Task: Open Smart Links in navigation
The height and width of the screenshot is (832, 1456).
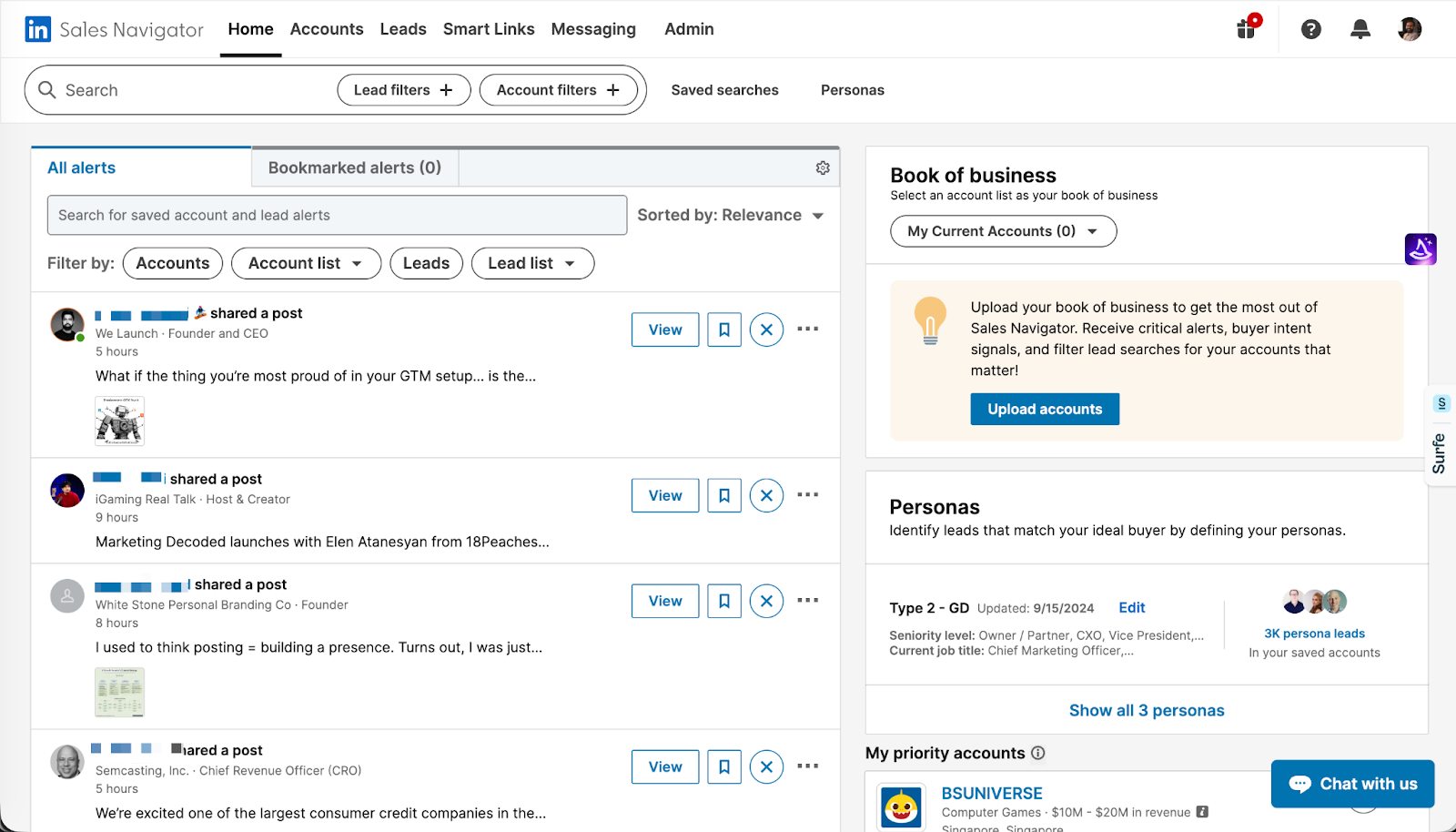Action: coord(489,29)
